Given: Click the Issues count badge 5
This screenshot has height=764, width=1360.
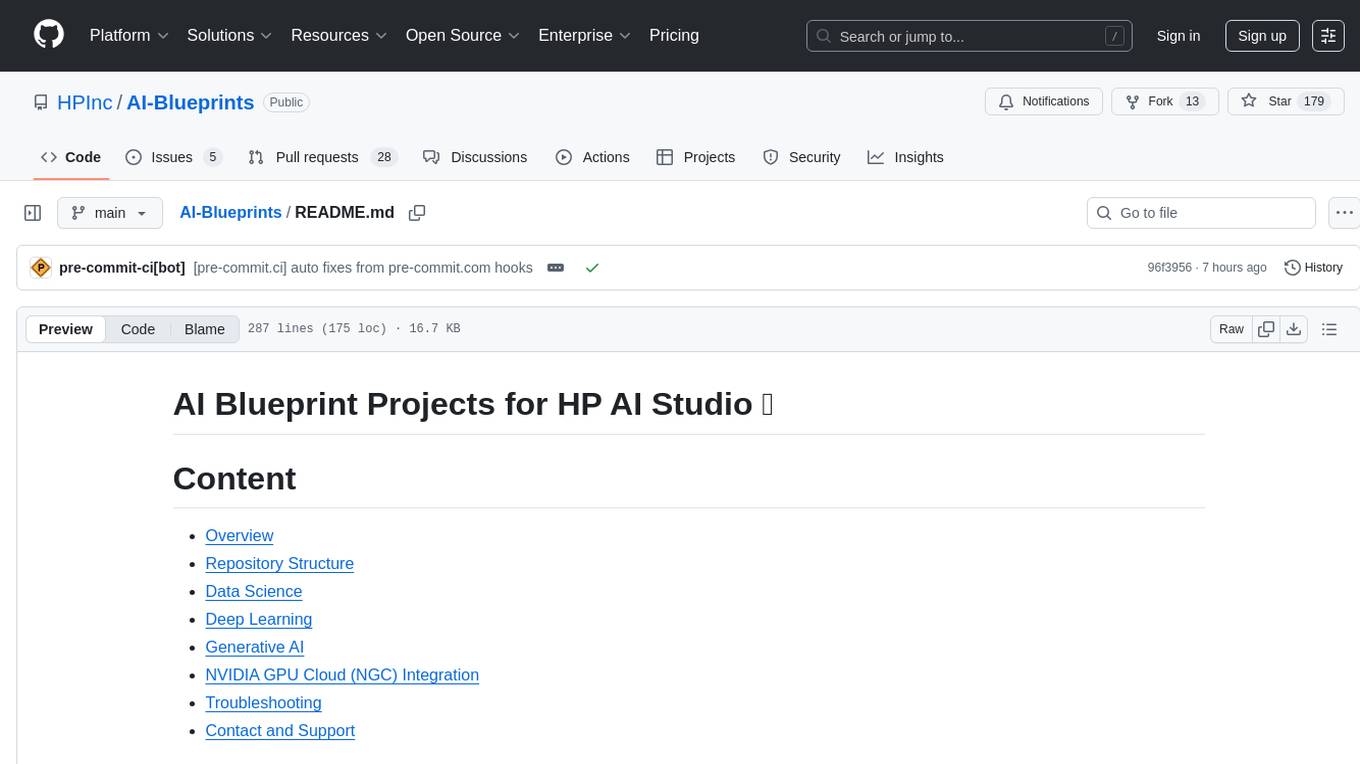Looking at the screenshot, I should click(211, 157).
